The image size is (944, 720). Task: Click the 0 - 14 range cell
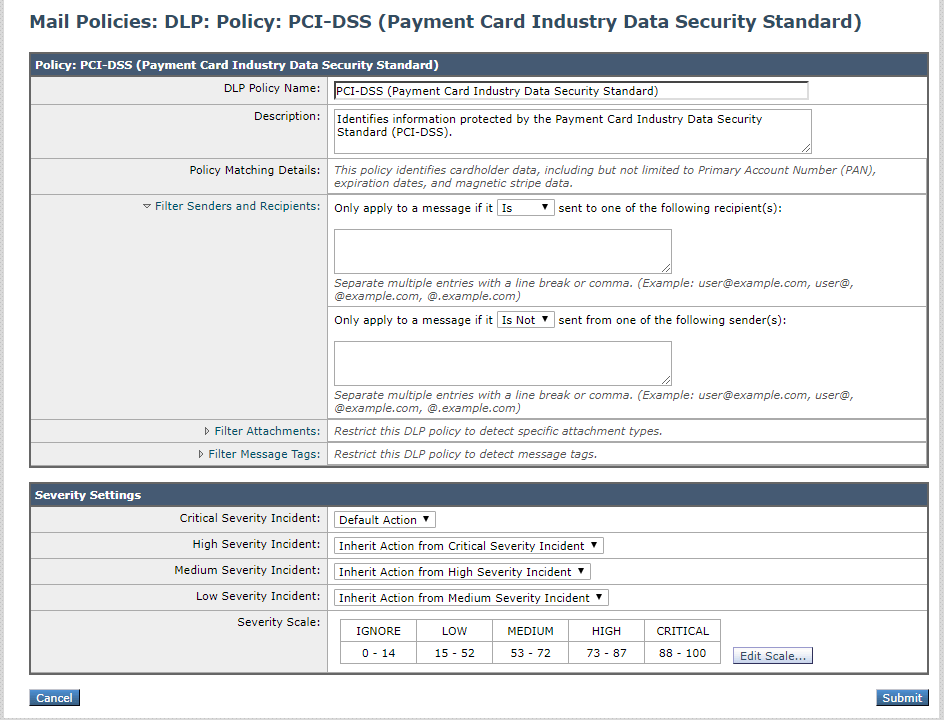[x=378, y=653]
